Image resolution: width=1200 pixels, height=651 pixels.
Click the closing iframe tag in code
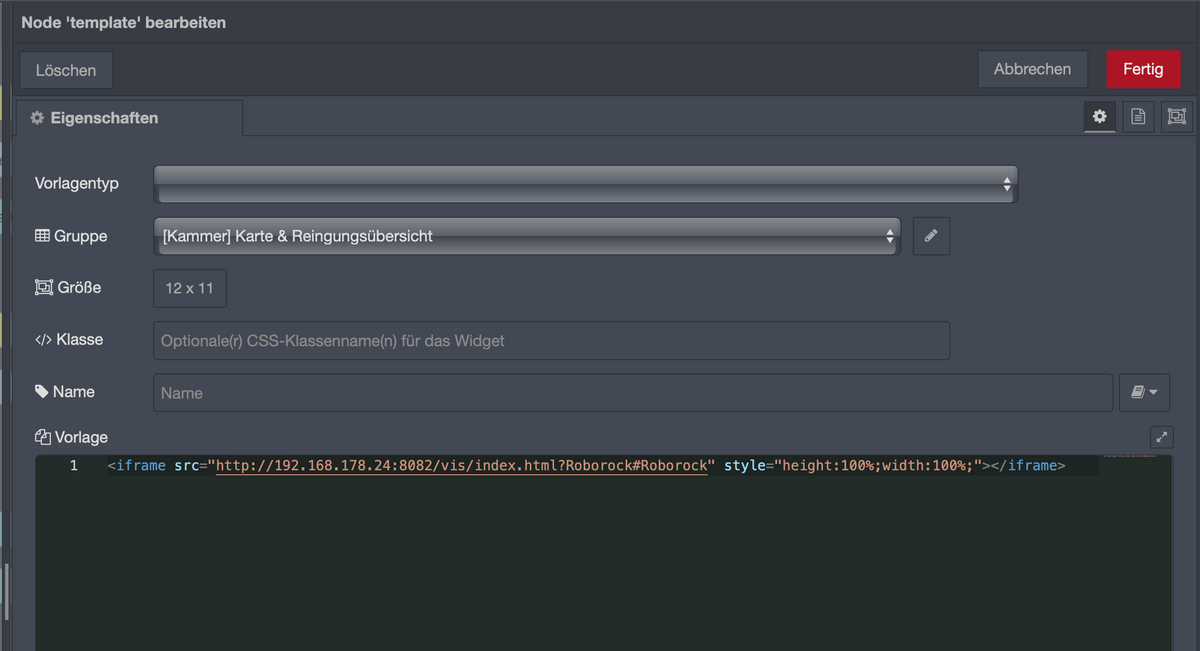[1029, 466]
